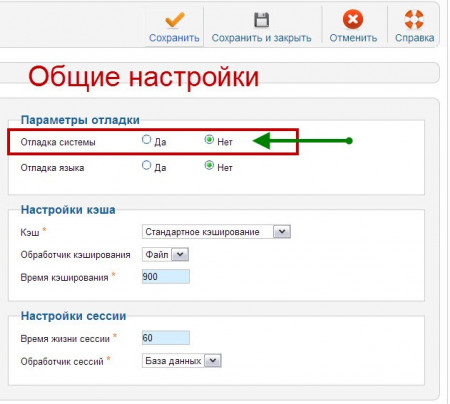The image size is (450, 404).
Task: Click the Настройки кэша section title
Action: coord(68,210)
